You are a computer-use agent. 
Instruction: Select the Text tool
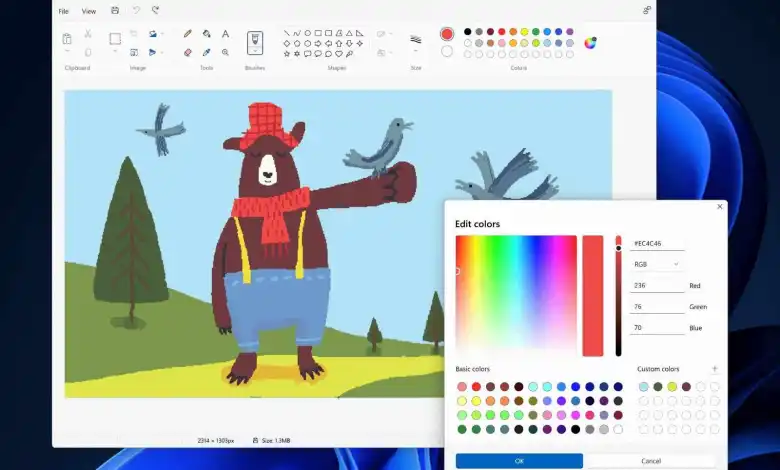pos(225,34)
